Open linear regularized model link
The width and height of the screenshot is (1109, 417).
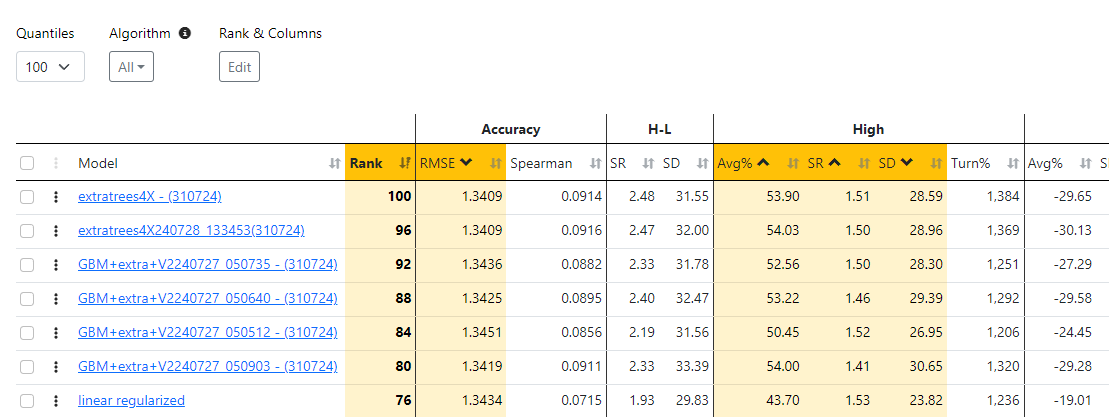(132, 401)
